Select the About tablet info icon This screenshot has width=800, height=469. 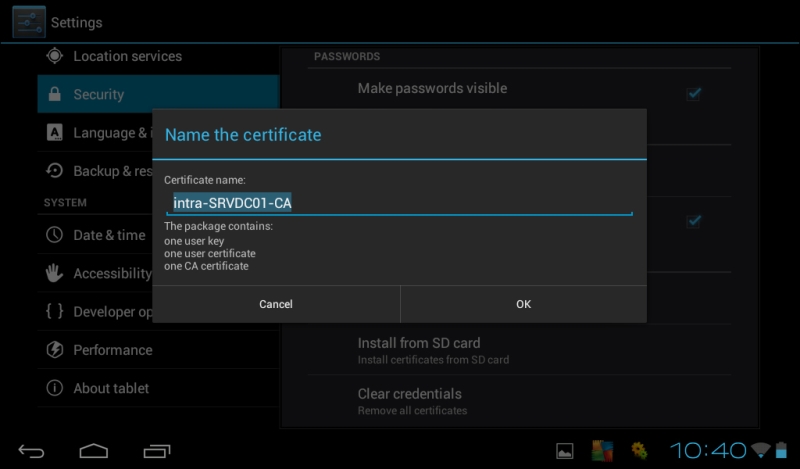55,388
